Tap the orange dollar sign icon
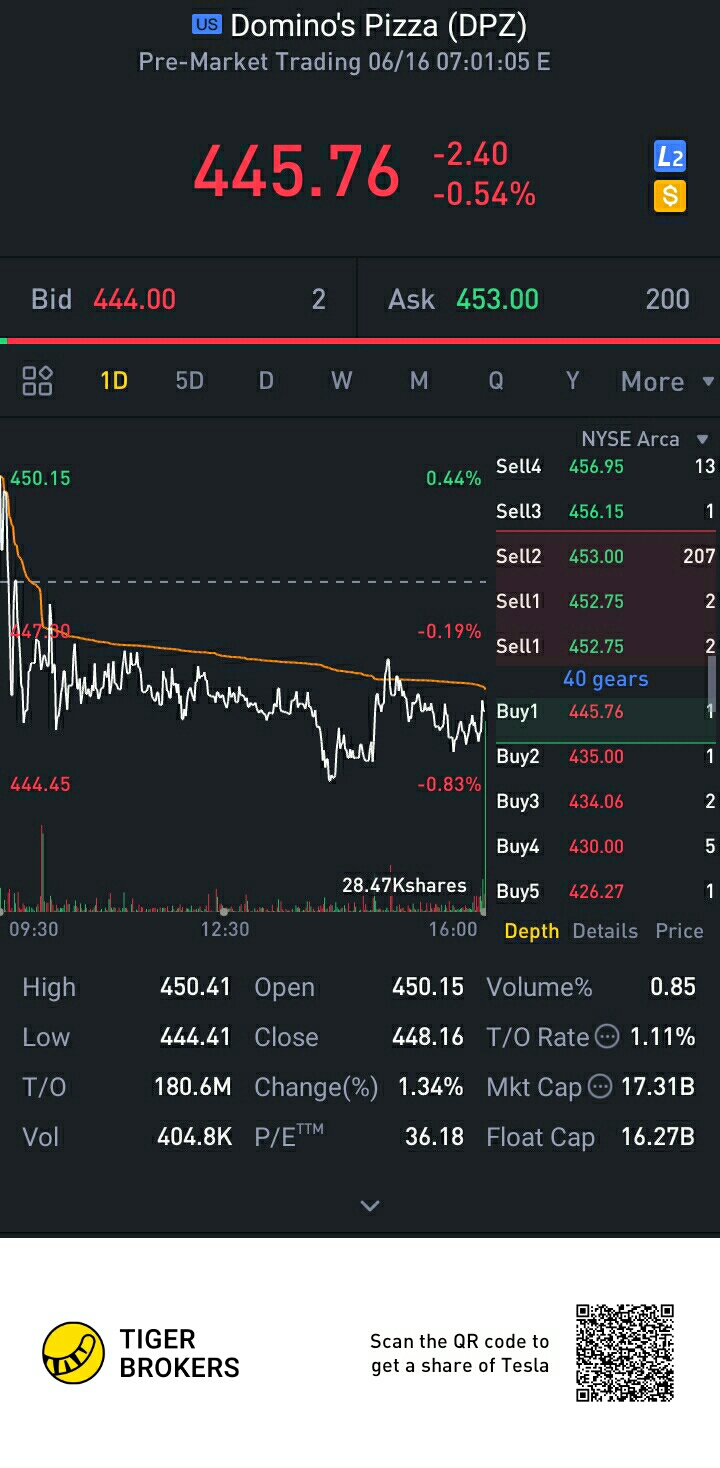This screenshot has height=1468, width=720. pos(669,196)
